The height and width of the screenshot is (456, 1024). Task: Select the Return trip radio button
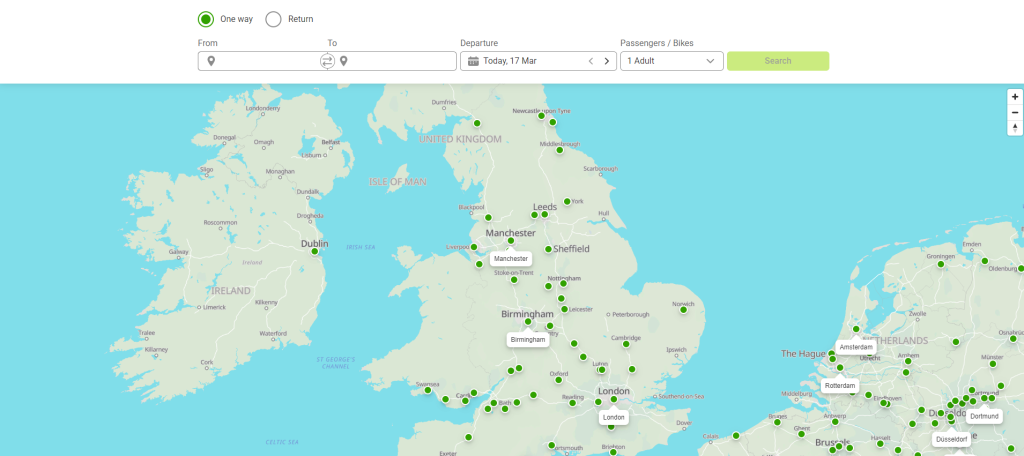[273, 19]
